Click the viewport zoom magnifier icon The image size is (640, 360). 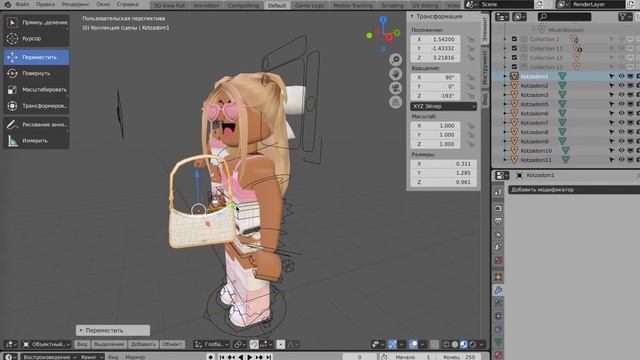click(x=395, y=60)
